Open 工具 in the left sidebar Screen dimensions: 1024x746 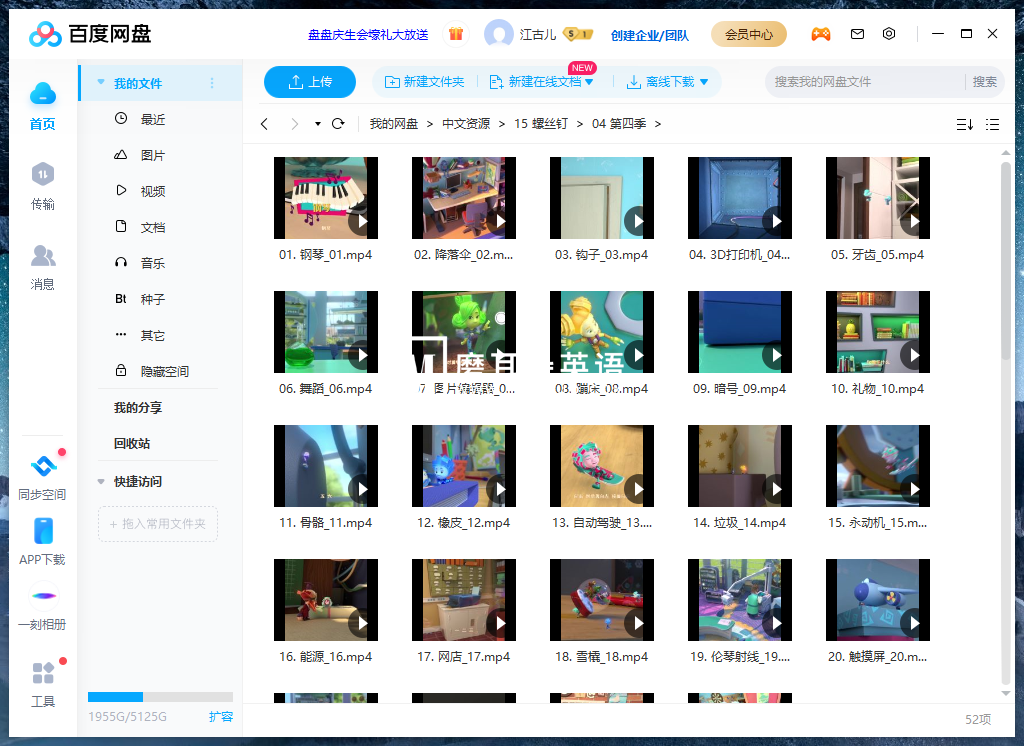pos(42,683)
